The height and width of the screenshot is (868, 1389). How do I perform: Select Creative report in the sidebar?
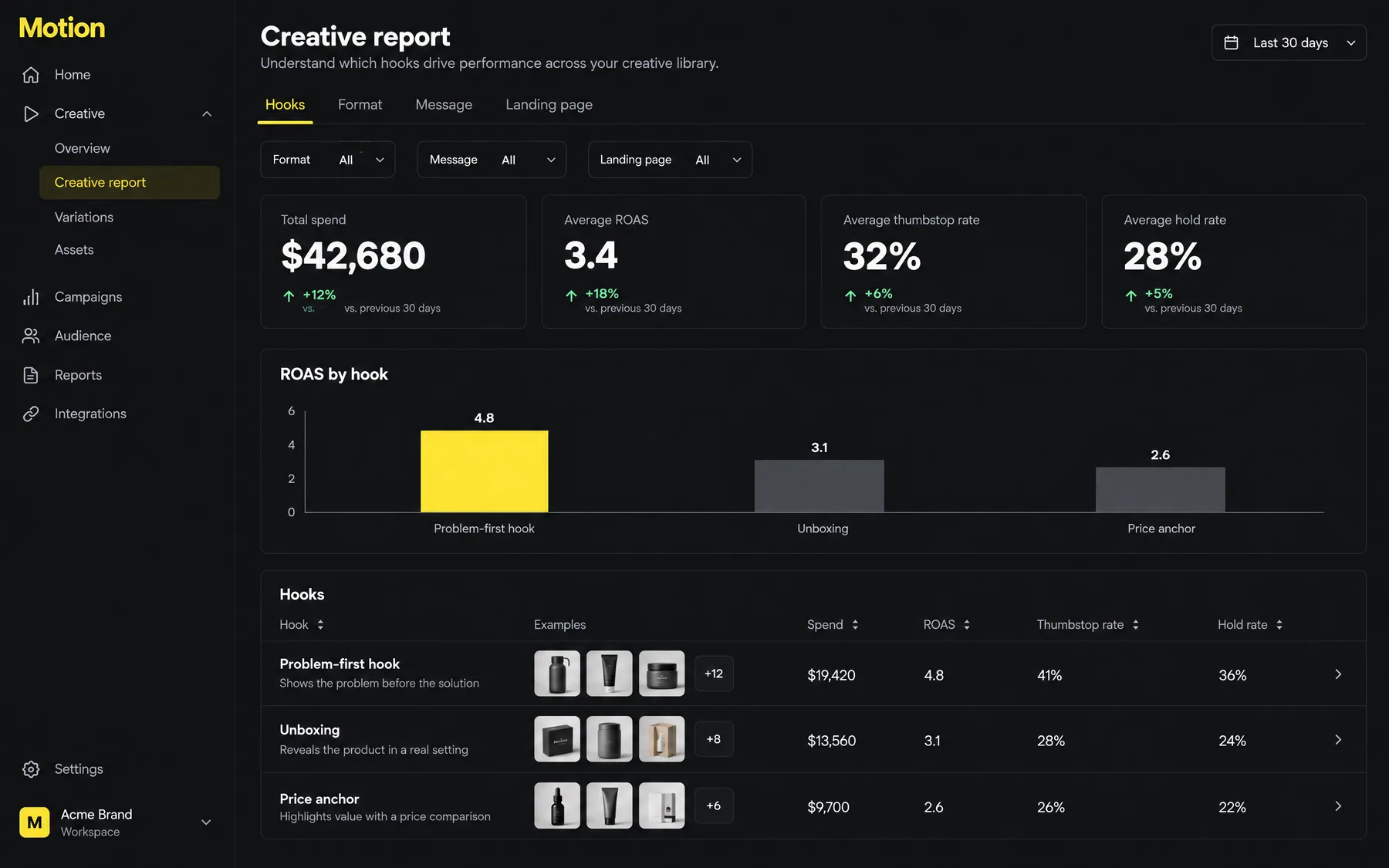130,183
